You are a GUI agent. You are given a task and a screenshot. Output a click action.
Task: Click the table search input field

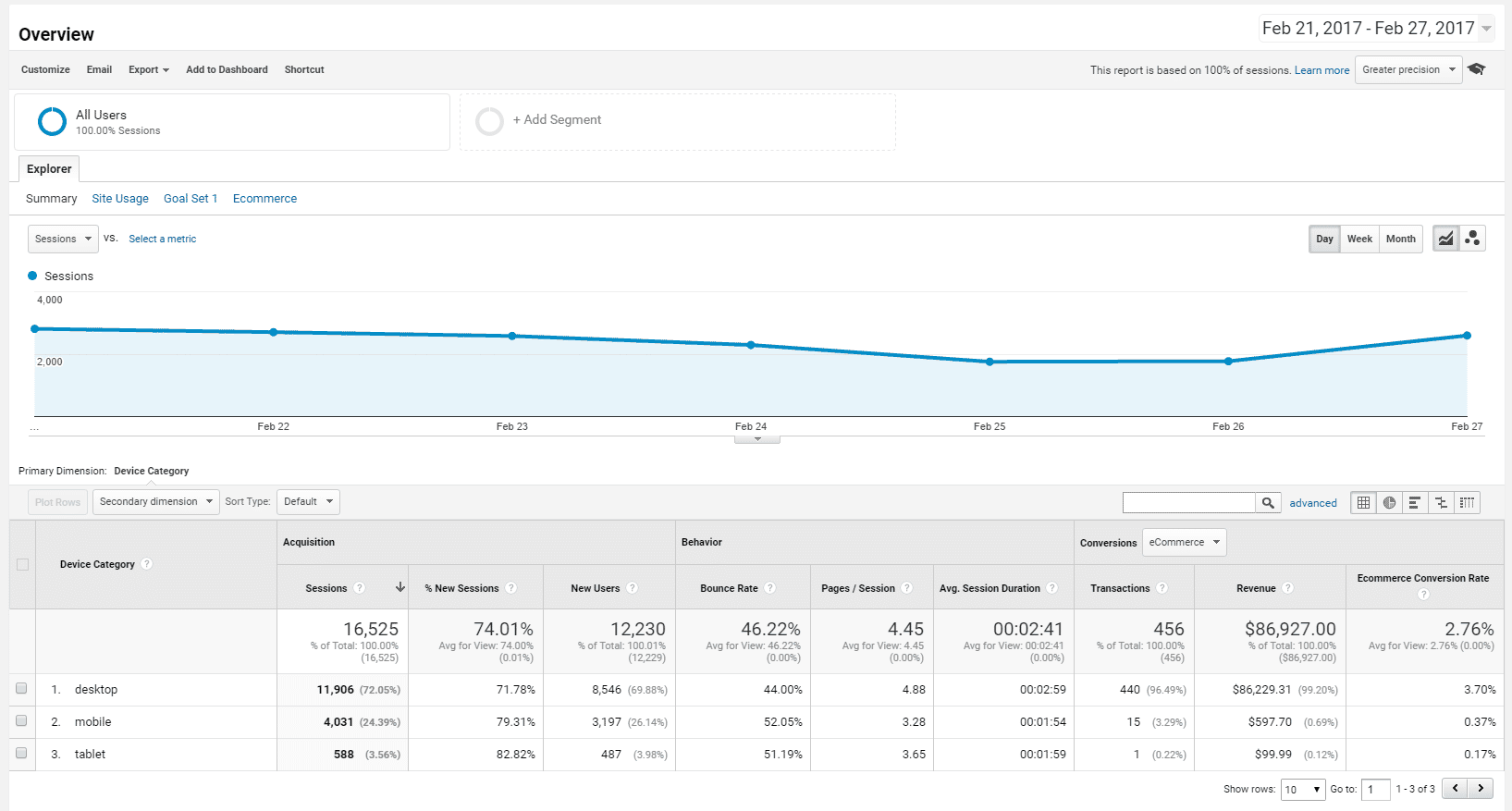[1188, 502]
